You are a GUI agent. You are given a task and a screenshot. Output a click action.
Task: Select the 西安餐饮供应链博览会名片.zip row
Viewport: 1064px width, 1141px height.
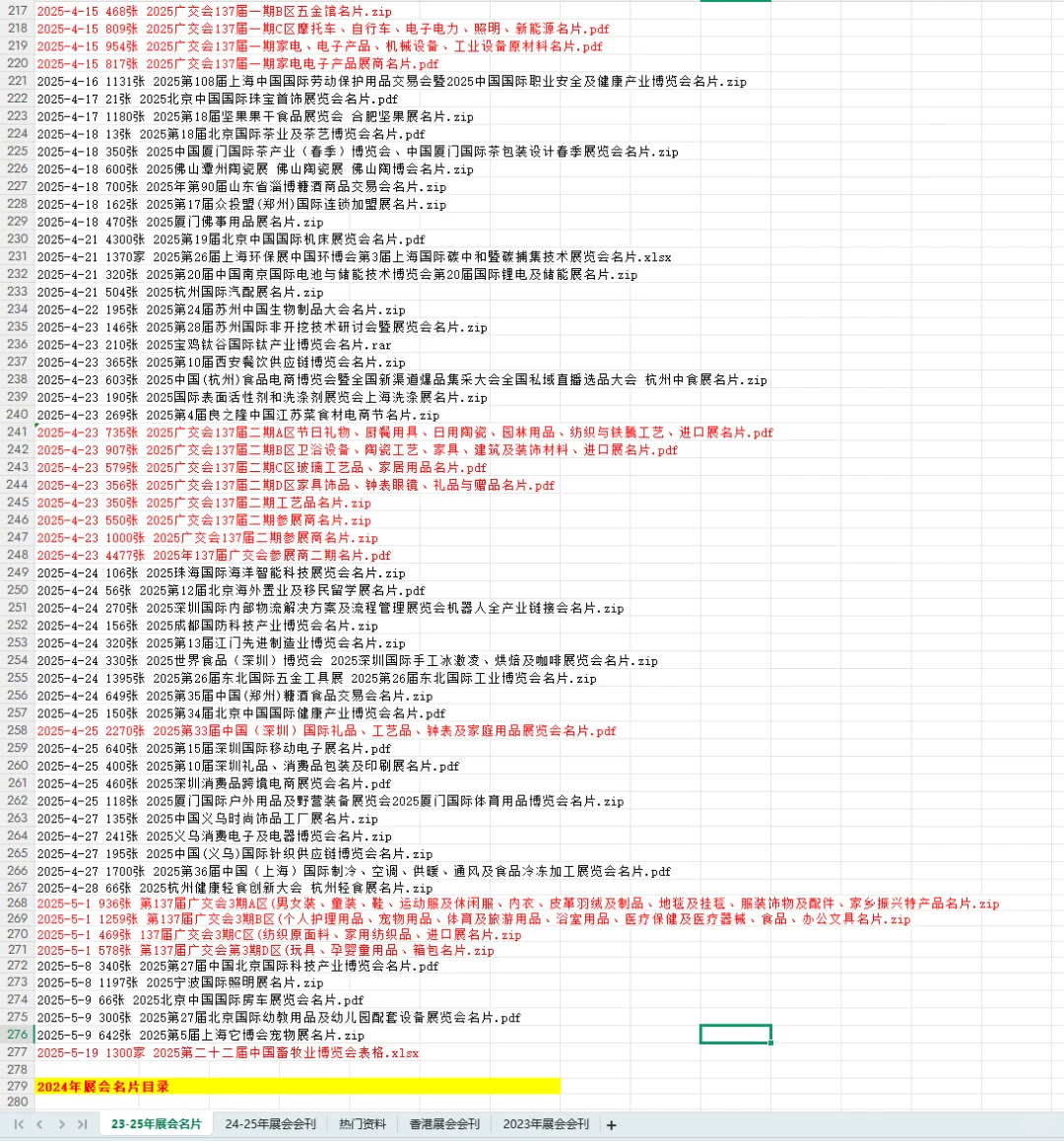click(222, 363)
